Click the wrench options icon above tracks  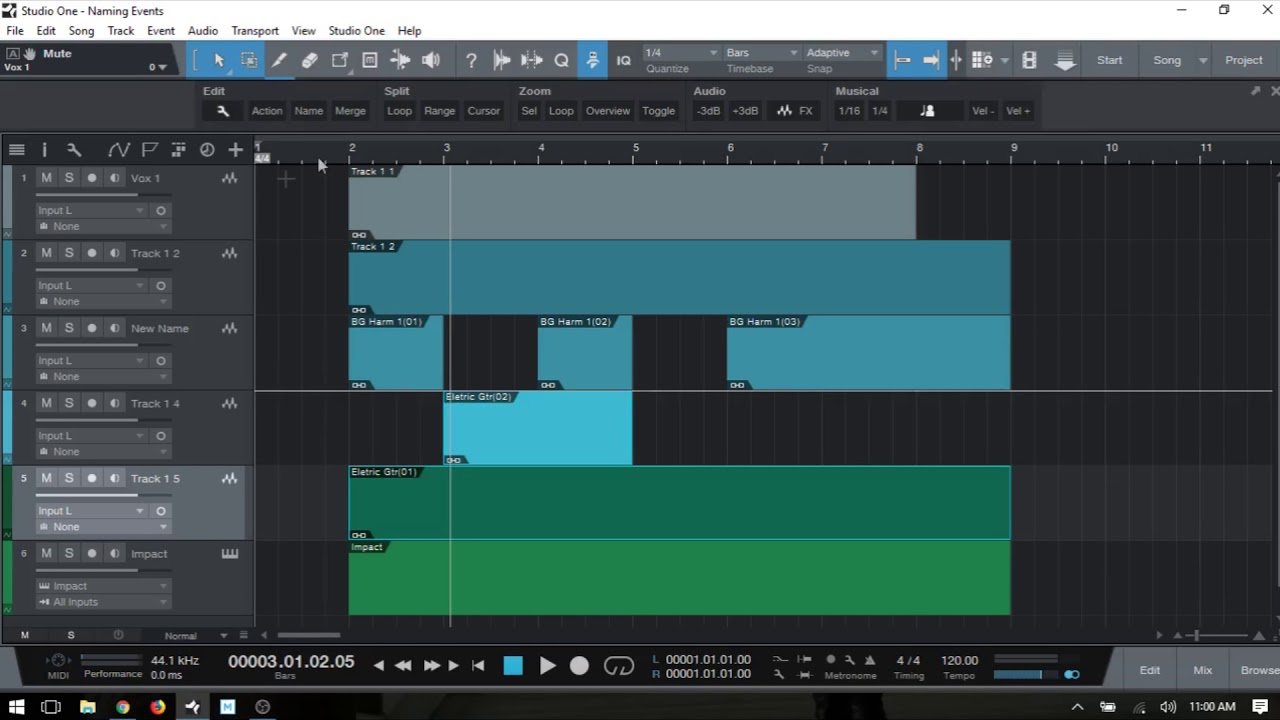73,150
